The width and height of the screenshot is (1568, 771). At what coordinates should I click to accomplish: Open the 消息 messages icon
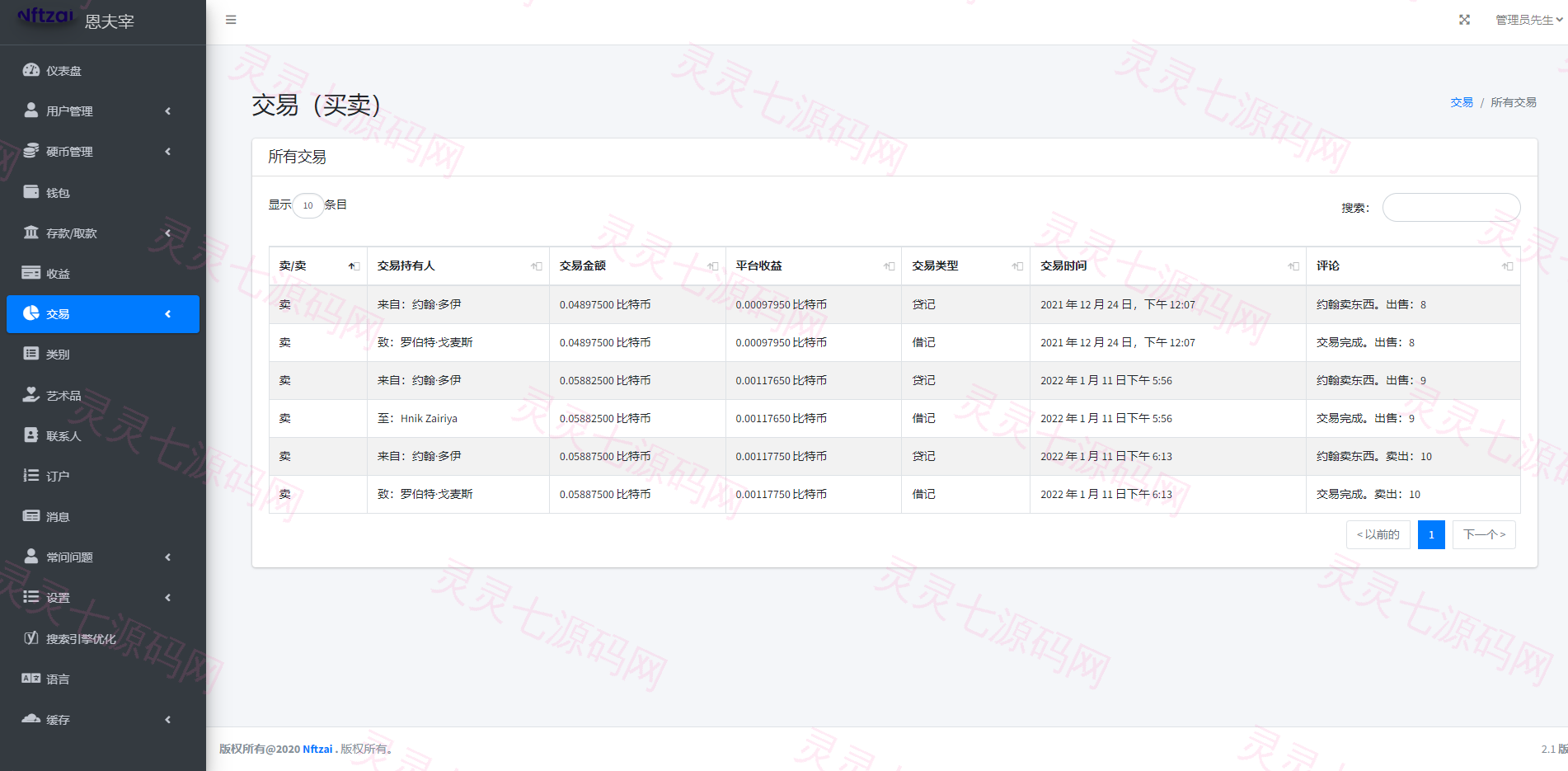pyautogui.click(x=31, y=516)
